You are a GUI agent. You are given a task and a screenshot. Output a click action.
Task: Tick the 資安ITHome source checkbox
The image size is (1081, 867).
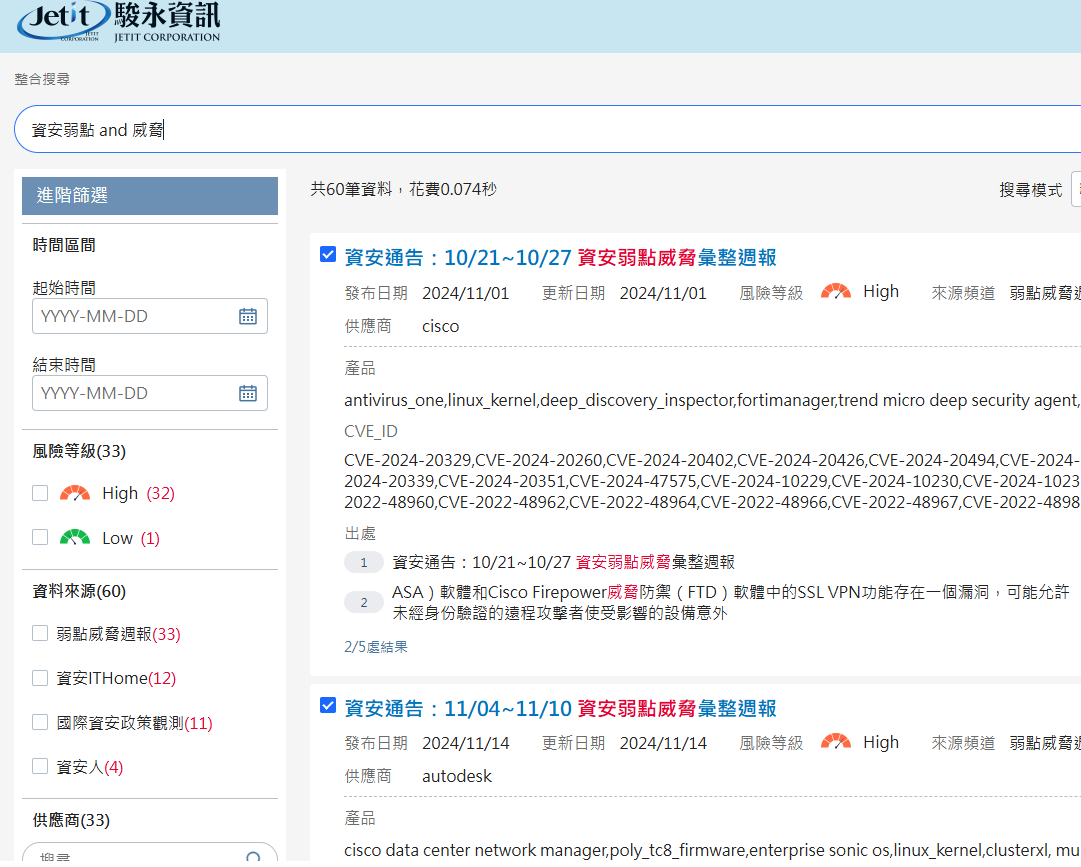(x=40, y=678)
